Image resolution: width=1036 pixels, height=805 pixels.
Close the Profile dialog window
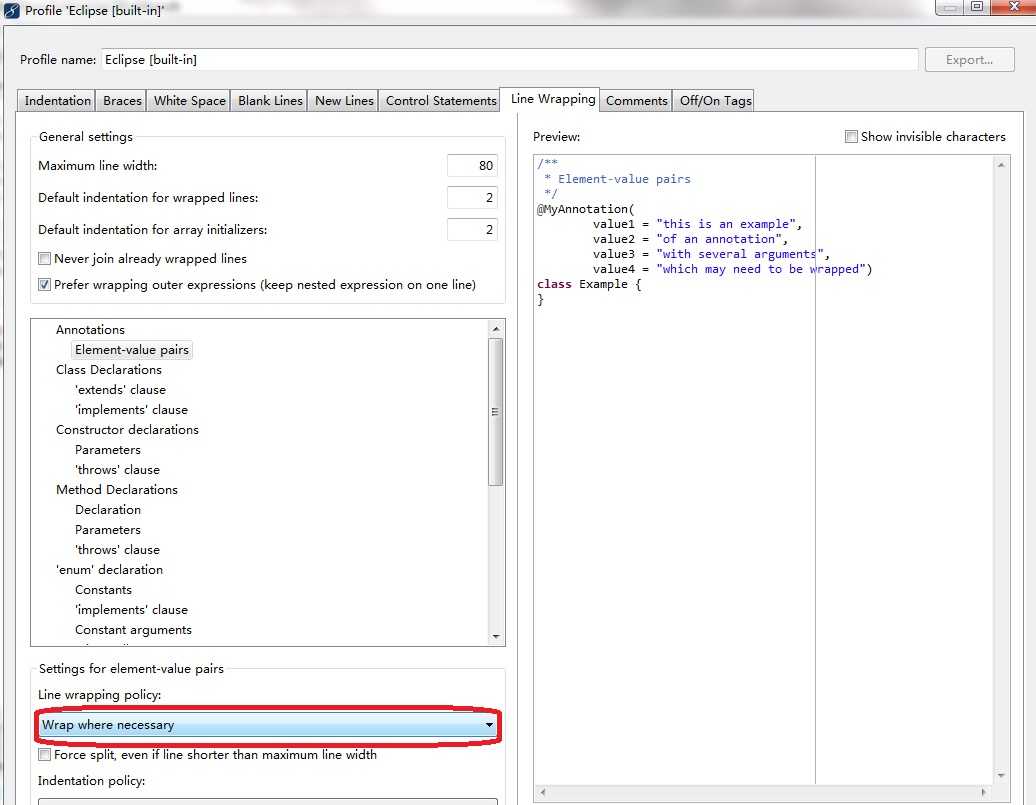1014,7
